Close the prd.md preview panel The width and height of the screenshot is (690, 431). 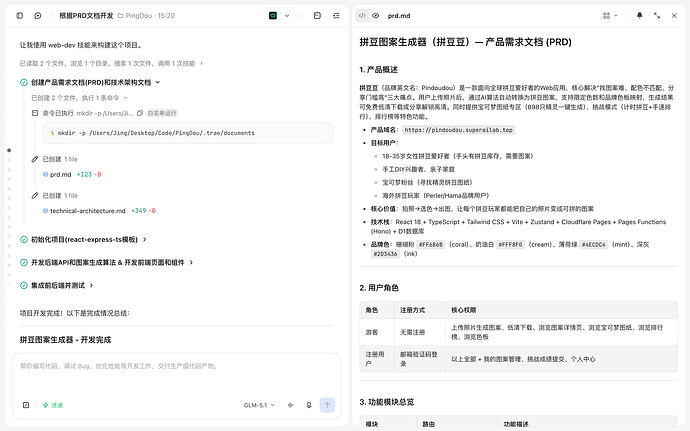[x=674, y=15]
